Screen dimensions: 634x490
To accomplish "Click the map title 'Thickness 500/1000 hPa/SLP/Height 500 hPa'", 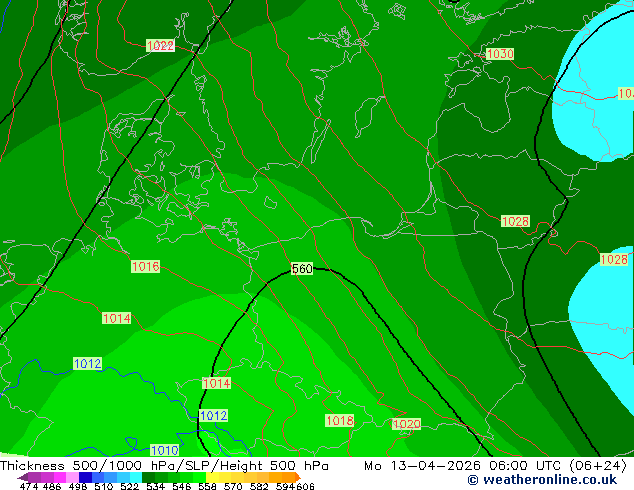I will [x=164, y=466].
